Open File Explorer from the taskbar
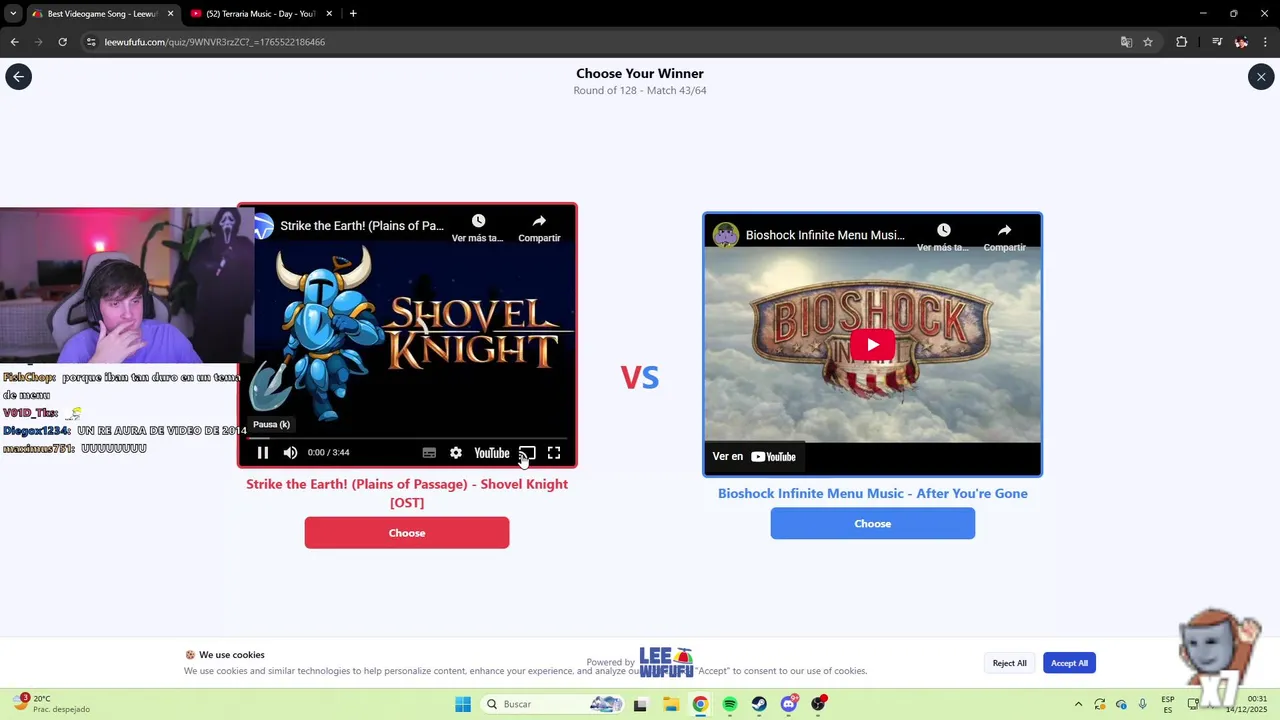The width and height of the screenshot is (1280, 720). point(670,704)
